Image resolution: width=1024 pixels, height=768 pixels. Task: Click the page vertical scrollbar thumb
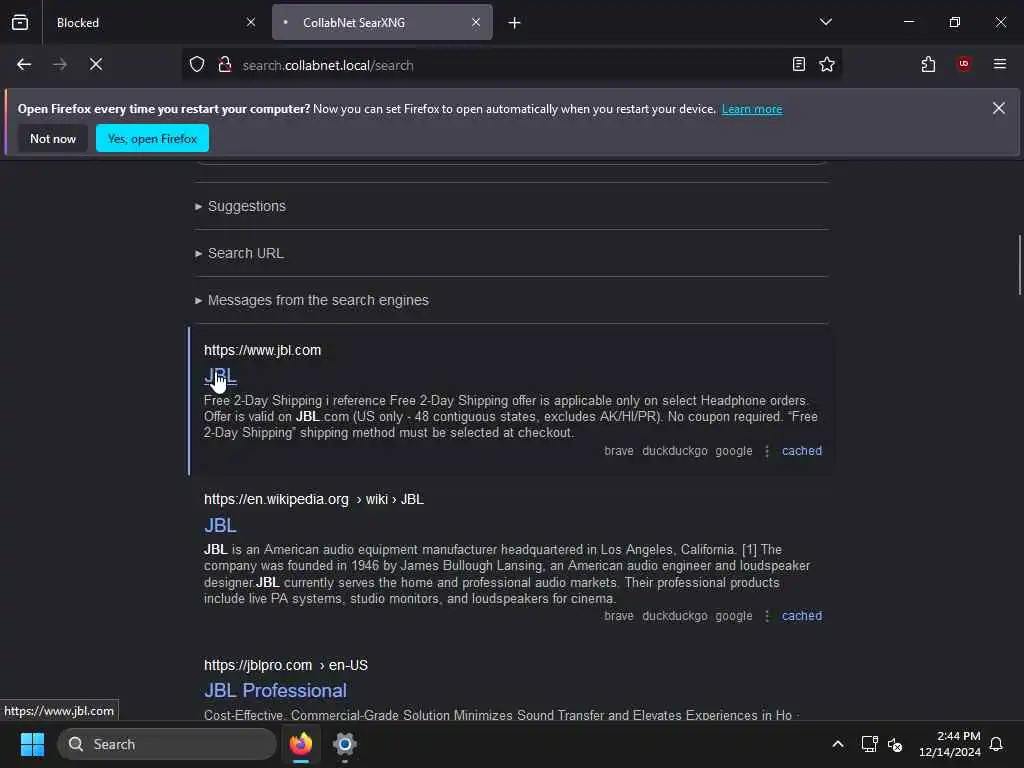[x=1019, y=264]
